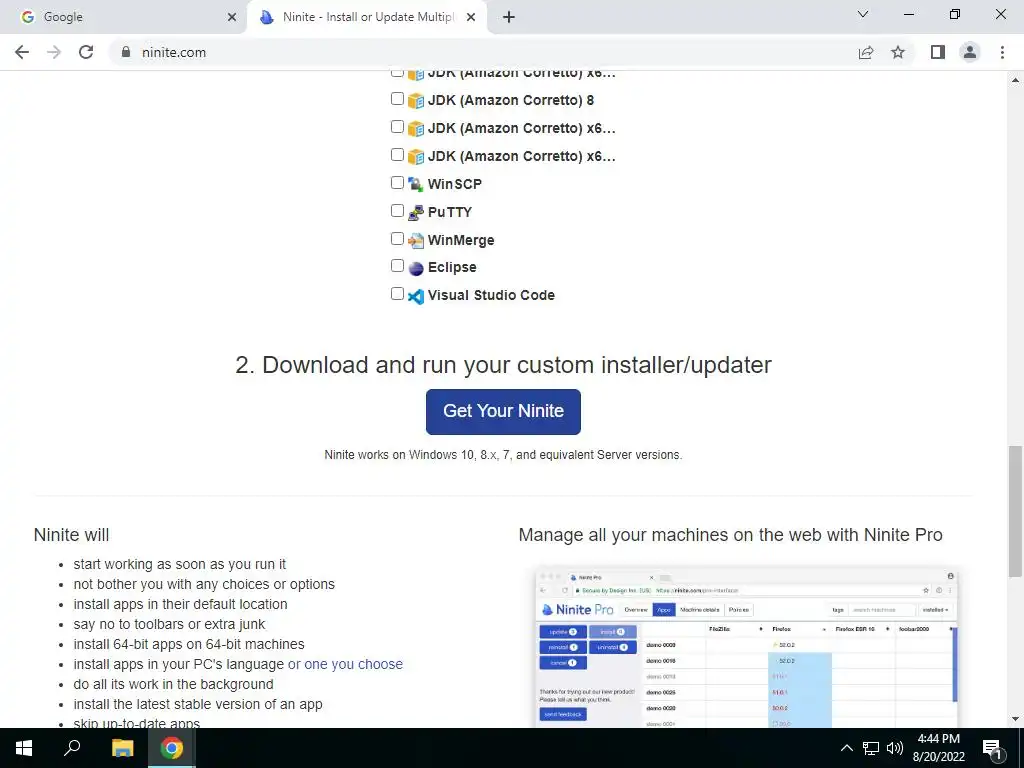Viewport: 1024px width, 768px height.
Task: Open the Chrome three-dot menu
Action: click(x=1002, y=52)
